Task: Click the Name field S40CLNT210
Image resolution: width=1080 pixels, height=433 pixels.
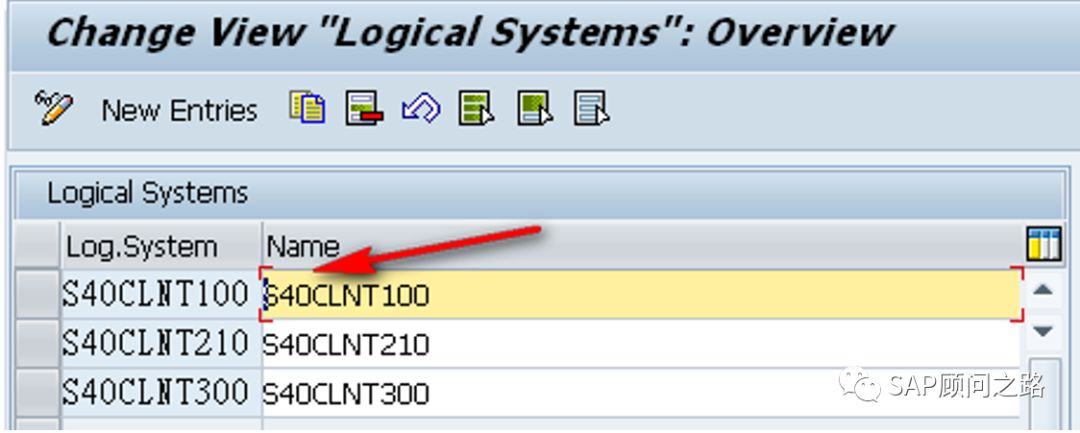Action: [x=641, y=344]
